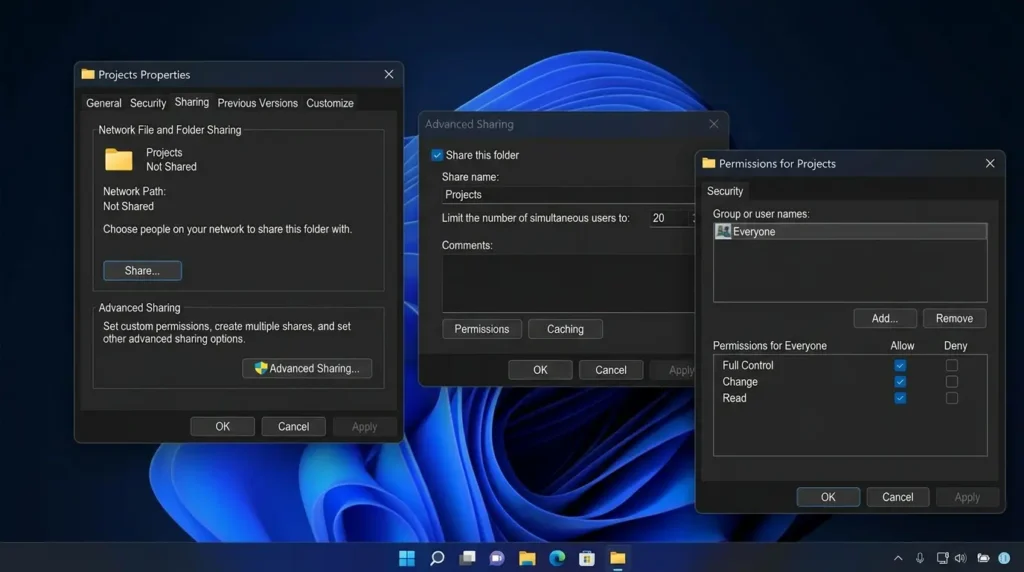This screenshot has width=1024, height=572.
Task: Launch the Chat app from taskbar
Action: click(497, 558)
